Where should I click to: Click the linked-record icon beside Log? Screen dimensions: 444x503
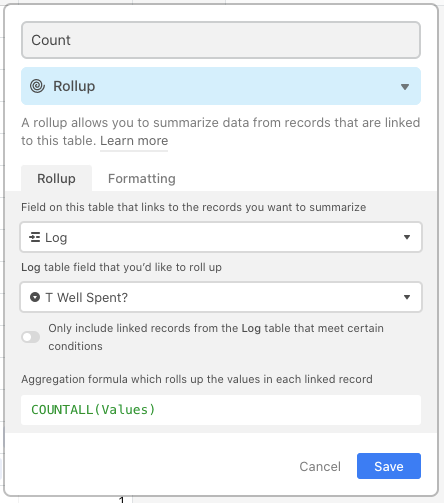point(35,237)
